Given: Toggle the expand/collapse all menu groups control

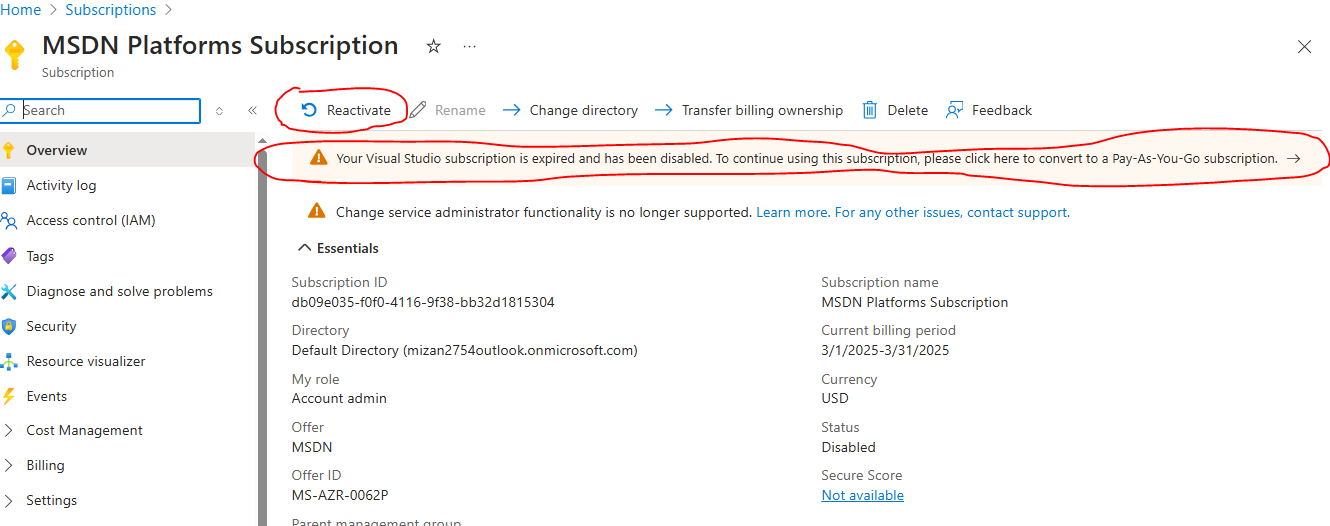Looking at the screenshot, I should (x=219, y=110).
